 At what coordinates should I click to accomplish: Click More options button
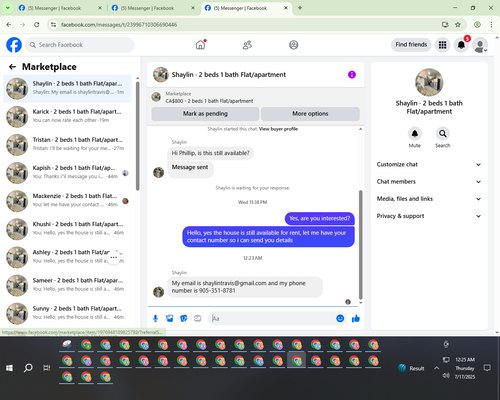(310, 114)
